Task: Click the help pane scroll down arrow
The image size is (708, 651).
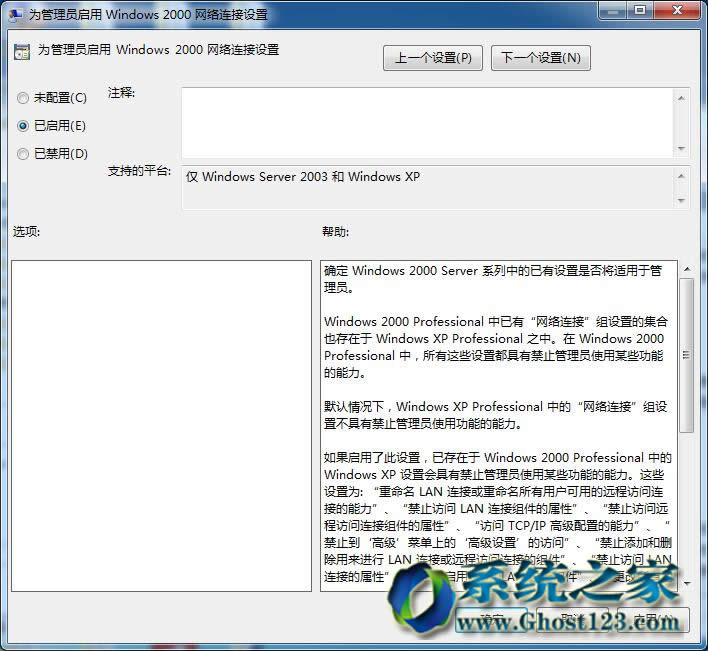Action: [687, 583]
